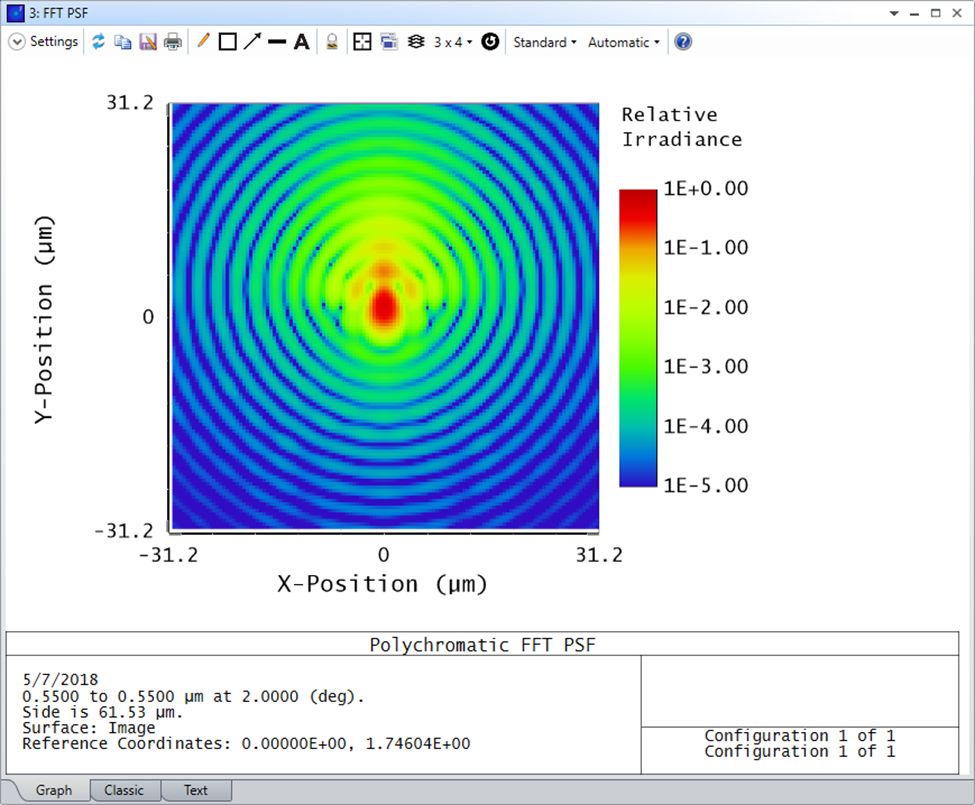Switch to the Classic tab
Screen dimensions: 975x805
[x=124, y=790]
